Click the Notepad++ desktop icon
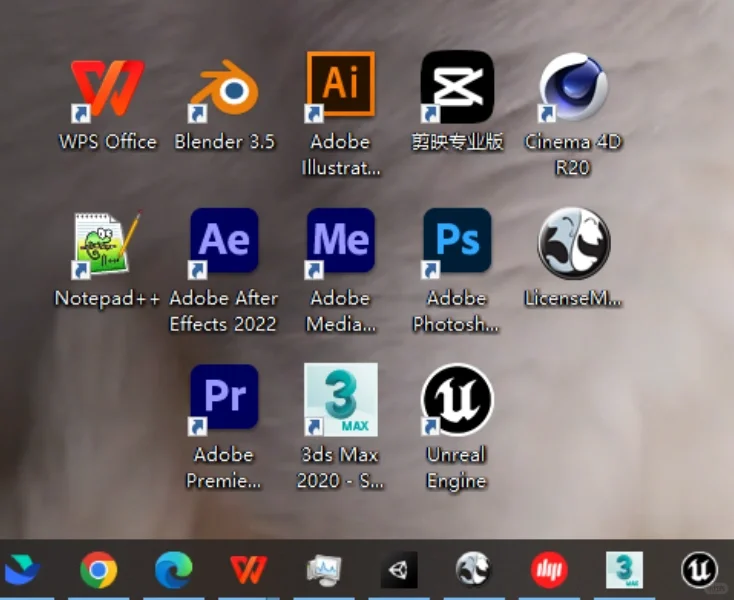The image size is (734, 600). 107,243
